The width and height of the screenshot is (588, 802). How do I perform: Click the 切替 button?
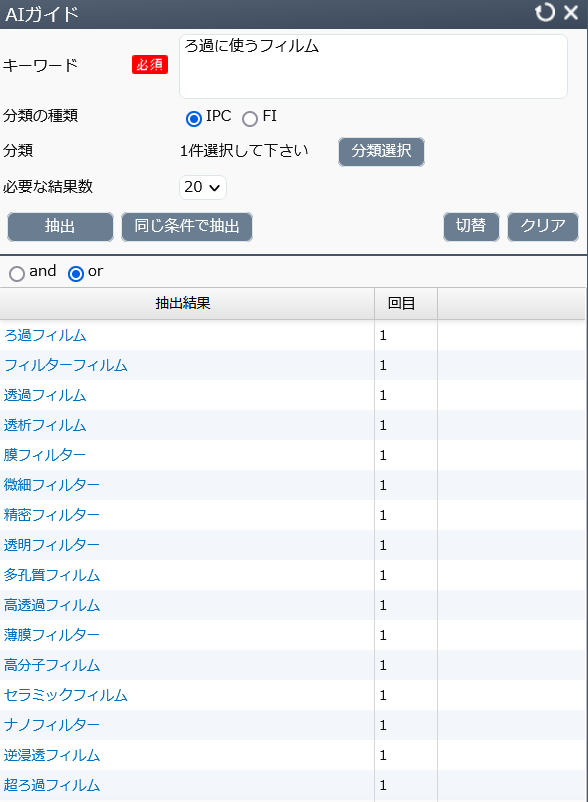tap(471, 227)
